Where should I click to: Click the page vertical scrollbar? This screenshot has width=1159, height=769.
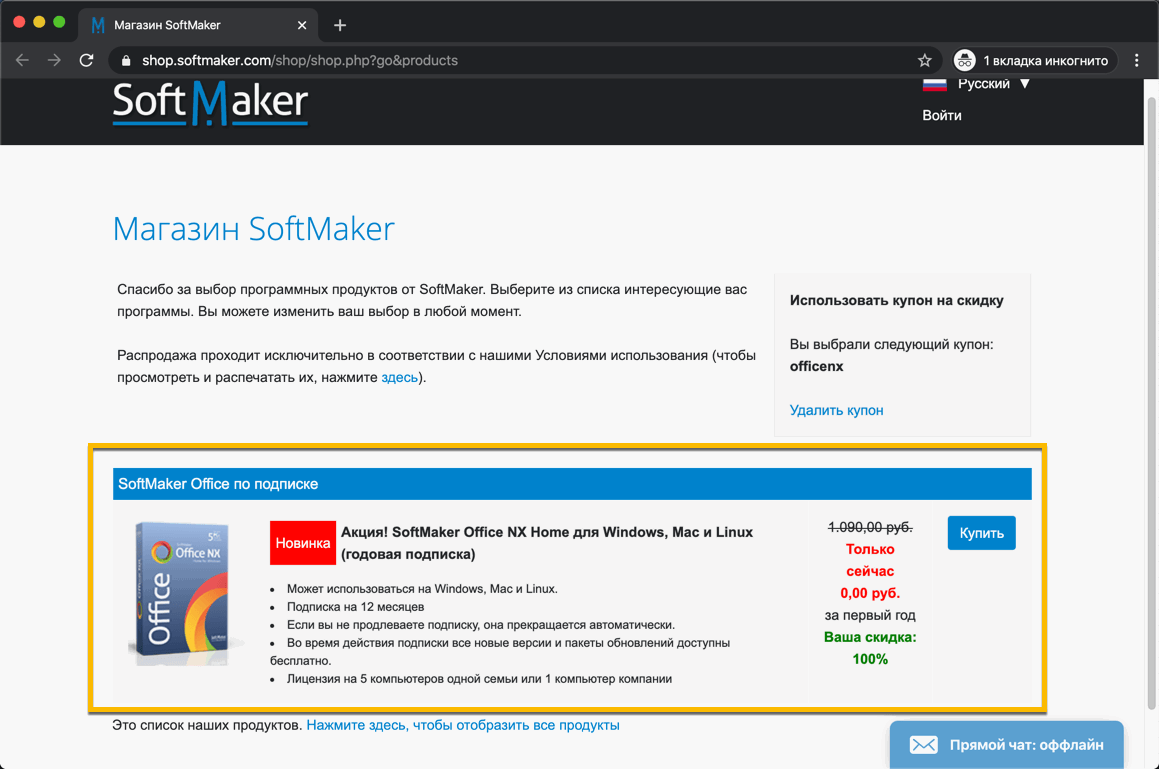pyautogui.click(x=1152, y=403)
